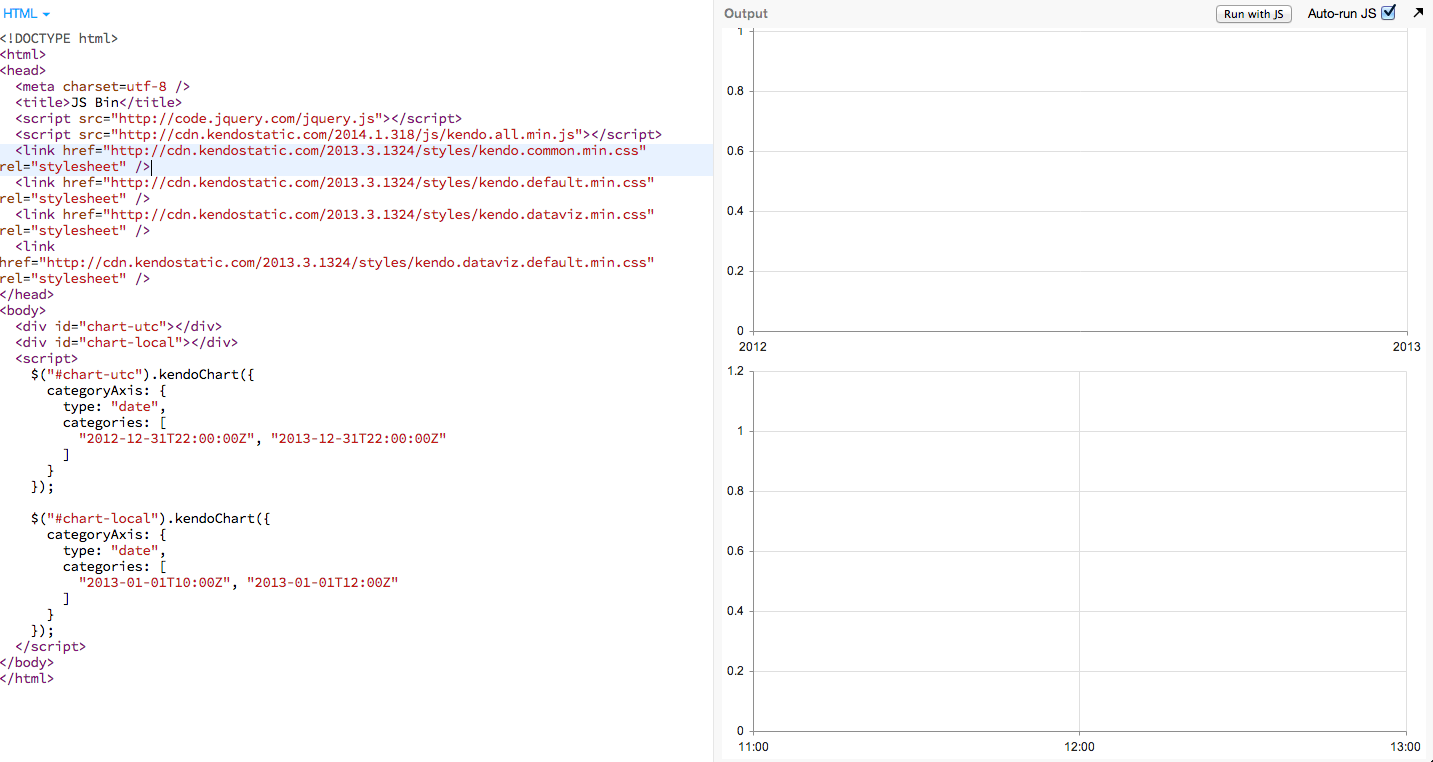The image size is (1433, 762).
Task: Click the 11:00 axis label
Action: [753, 747]
